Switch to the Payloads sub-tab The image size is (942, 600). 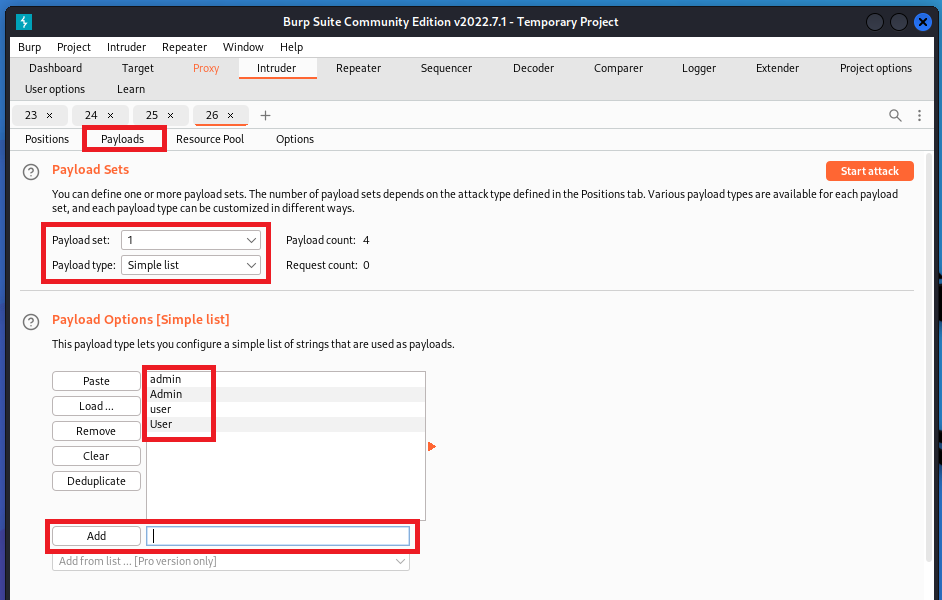click(123, 139)
